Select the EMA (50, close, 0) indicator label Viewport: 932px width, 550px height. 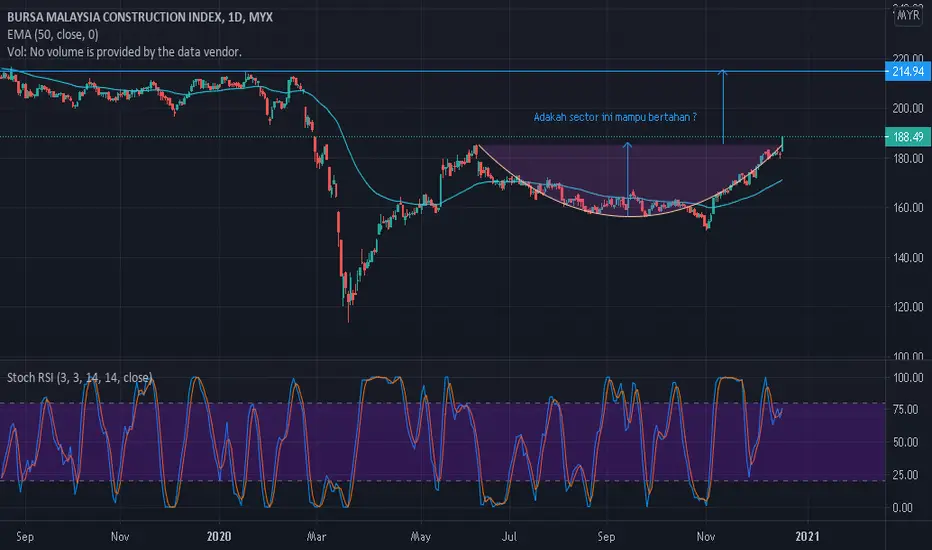pos(53,34)
